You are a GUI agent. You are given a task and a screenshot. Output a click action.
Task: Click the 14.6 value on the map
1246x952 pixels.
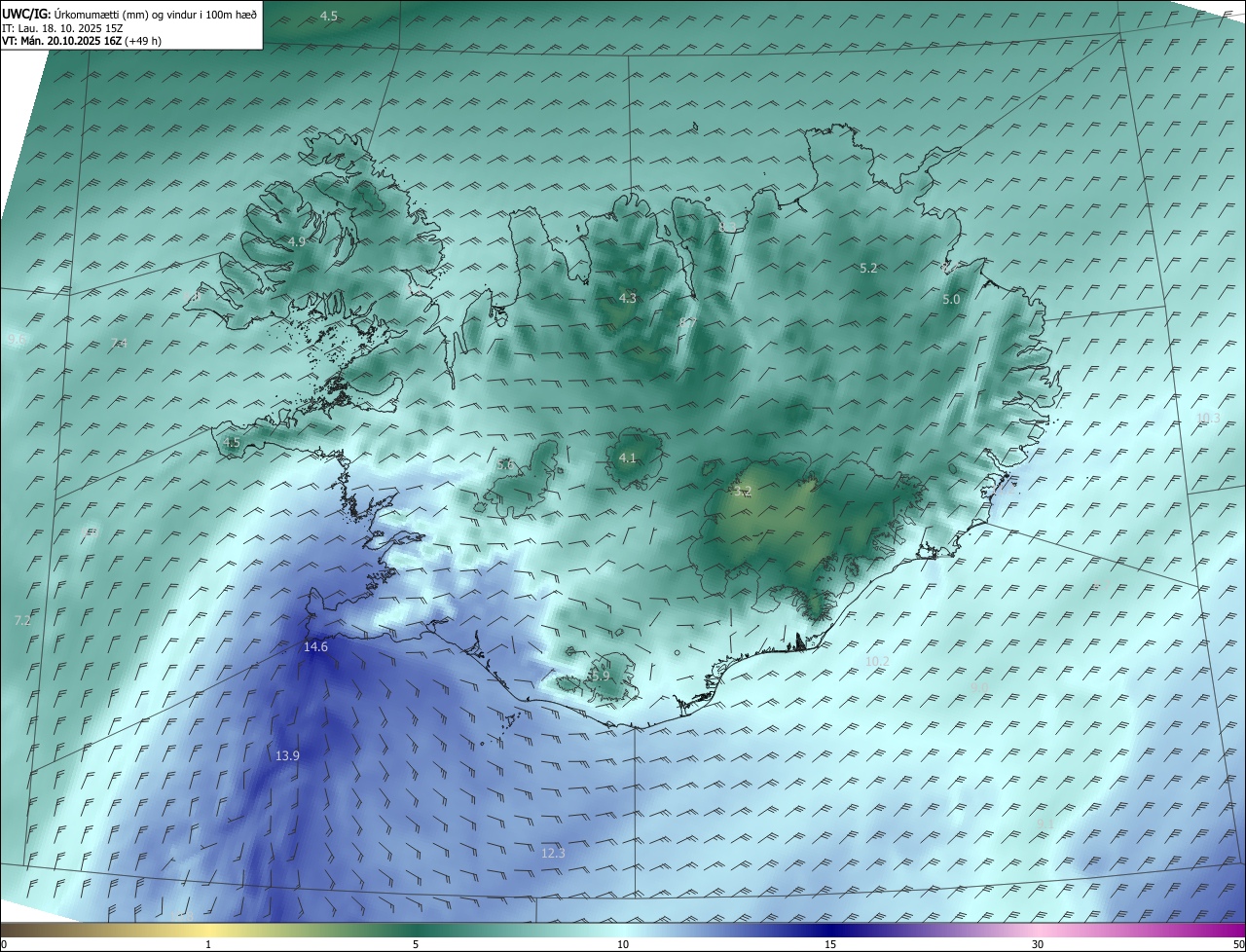315,646
